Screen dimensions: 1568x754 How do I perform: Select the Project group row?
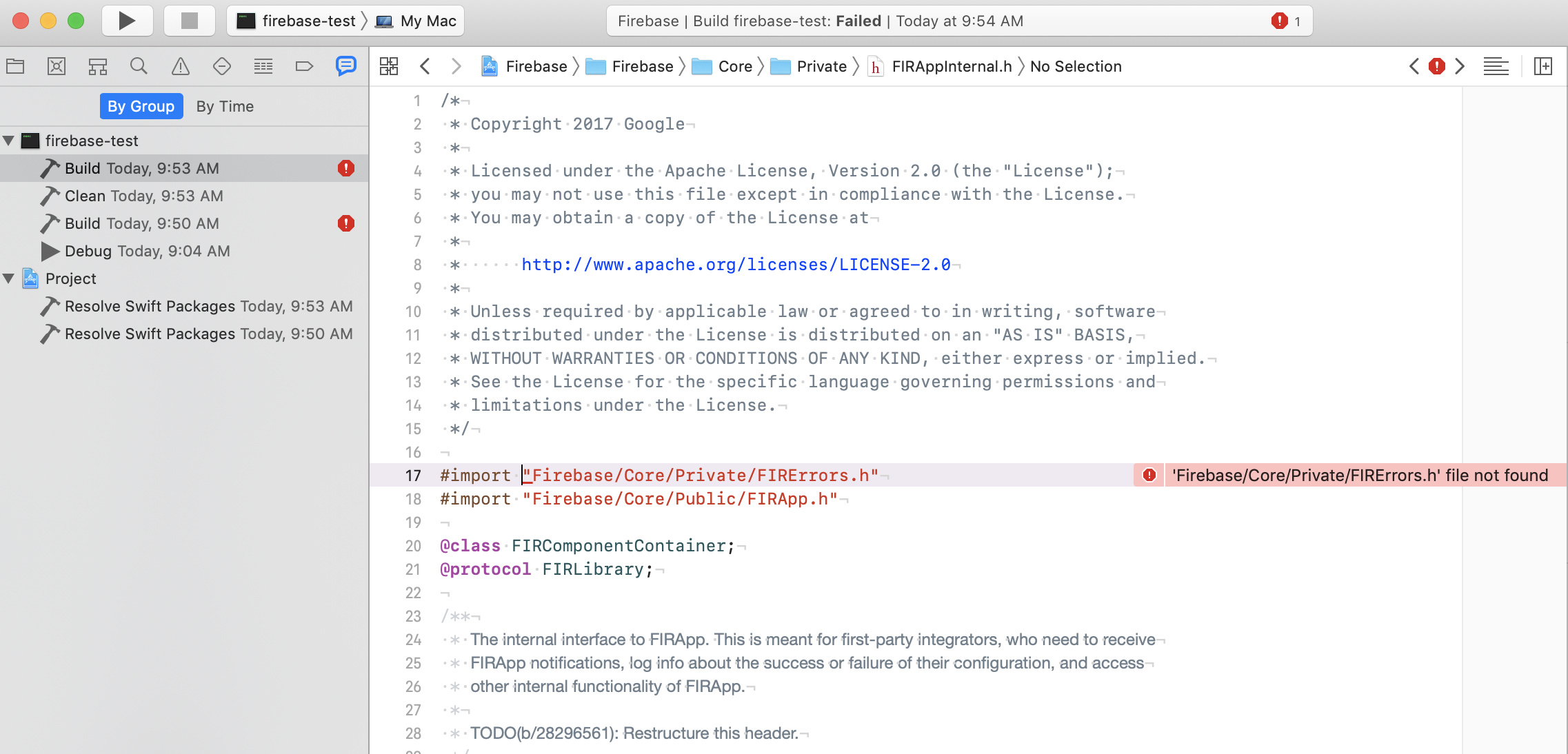184,278
